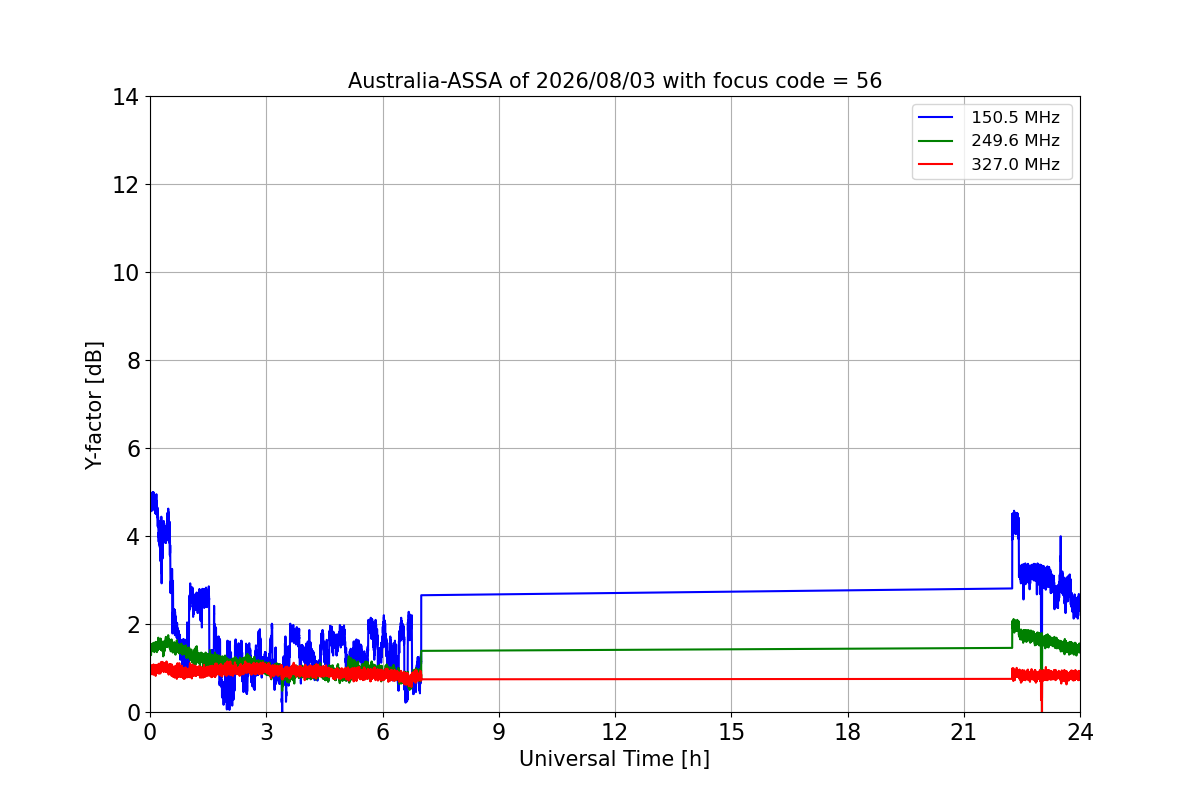This screenshot has height=800, width=1200.
Task: Click the red line sample in legend
Action: tap(937, 165)
